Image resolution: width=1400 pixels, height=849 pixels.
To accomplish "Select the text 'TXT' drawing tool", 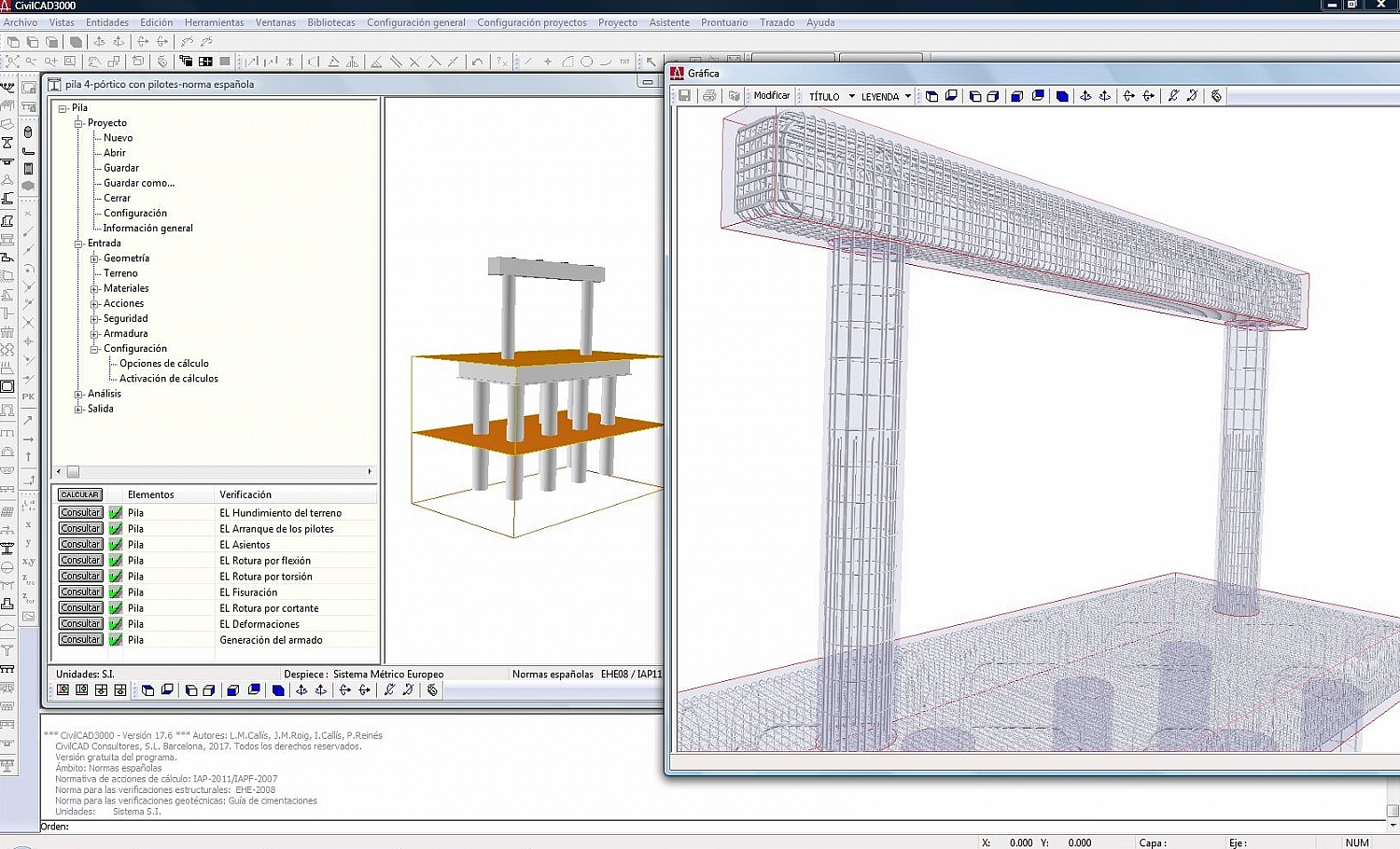I will point(624,62).
